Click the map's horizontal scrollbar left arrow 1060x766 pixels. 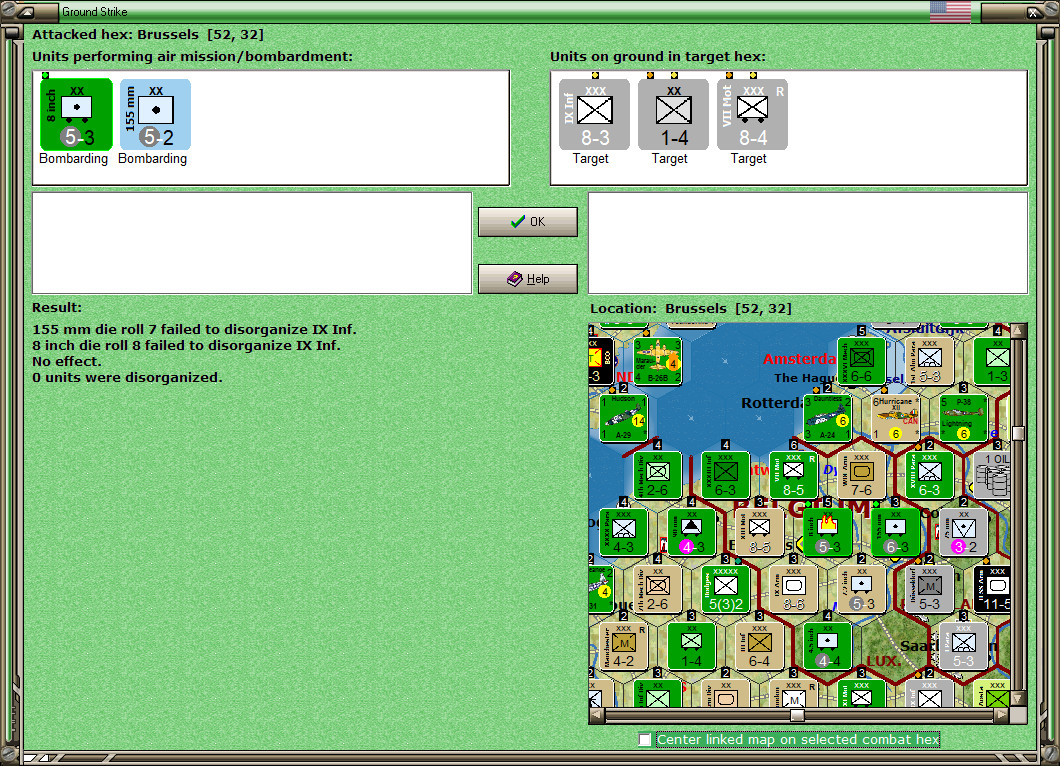[x=596, y=715]
